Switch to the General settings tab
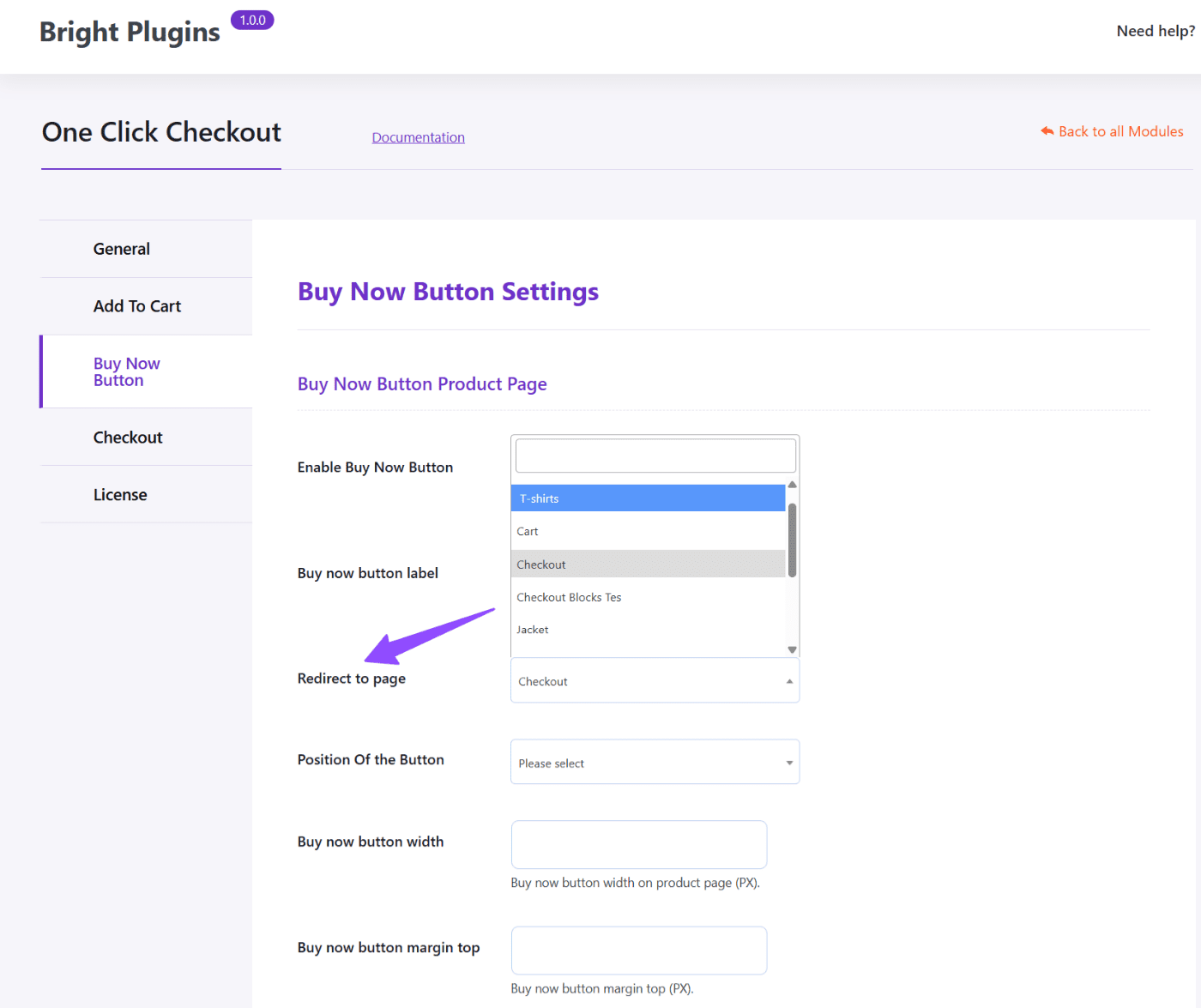This screenshot has width=1201, height=1008. tap(121, 248)
